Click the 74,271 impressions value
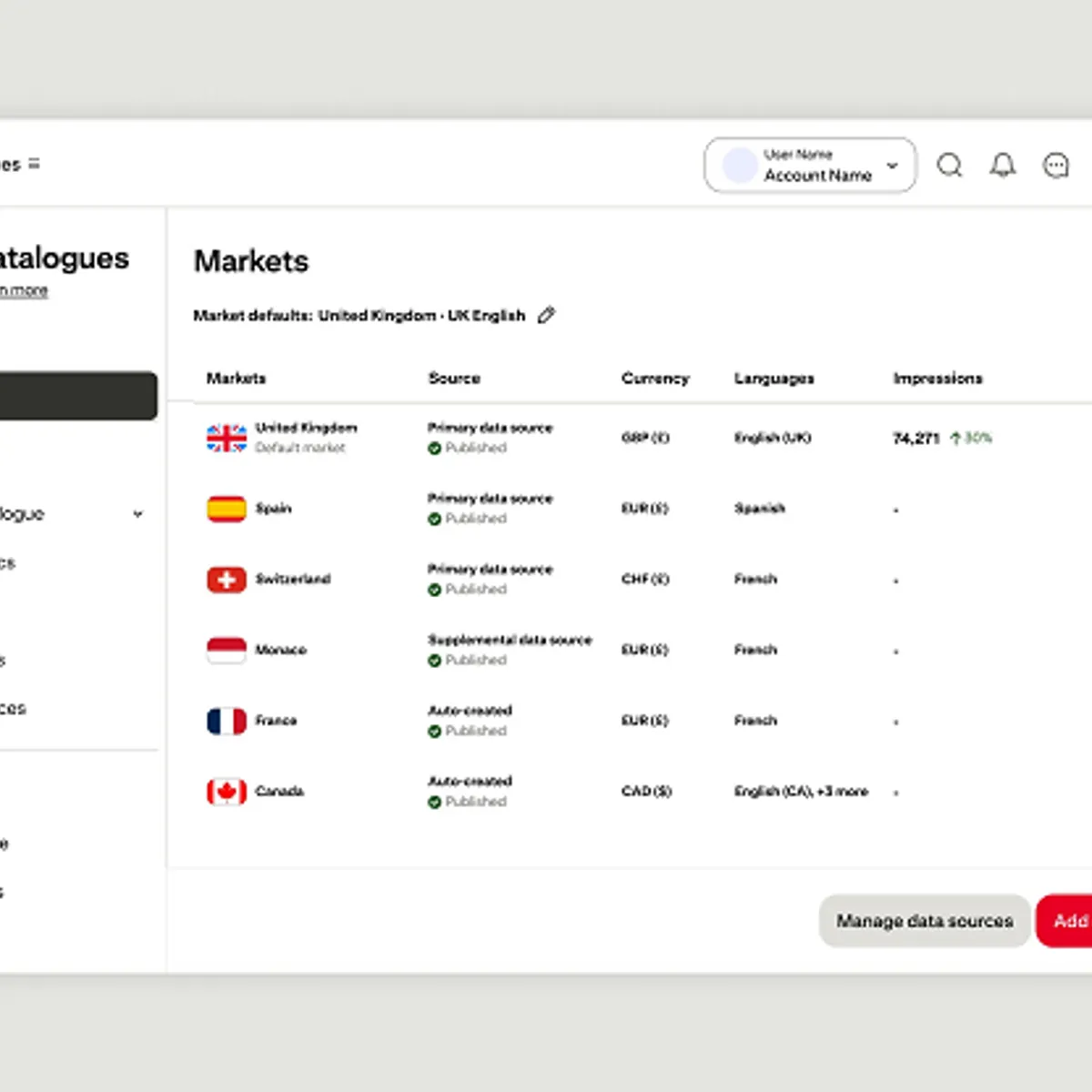The image size is (1092, 1092). pyautogui.click(x=915, y=439)
